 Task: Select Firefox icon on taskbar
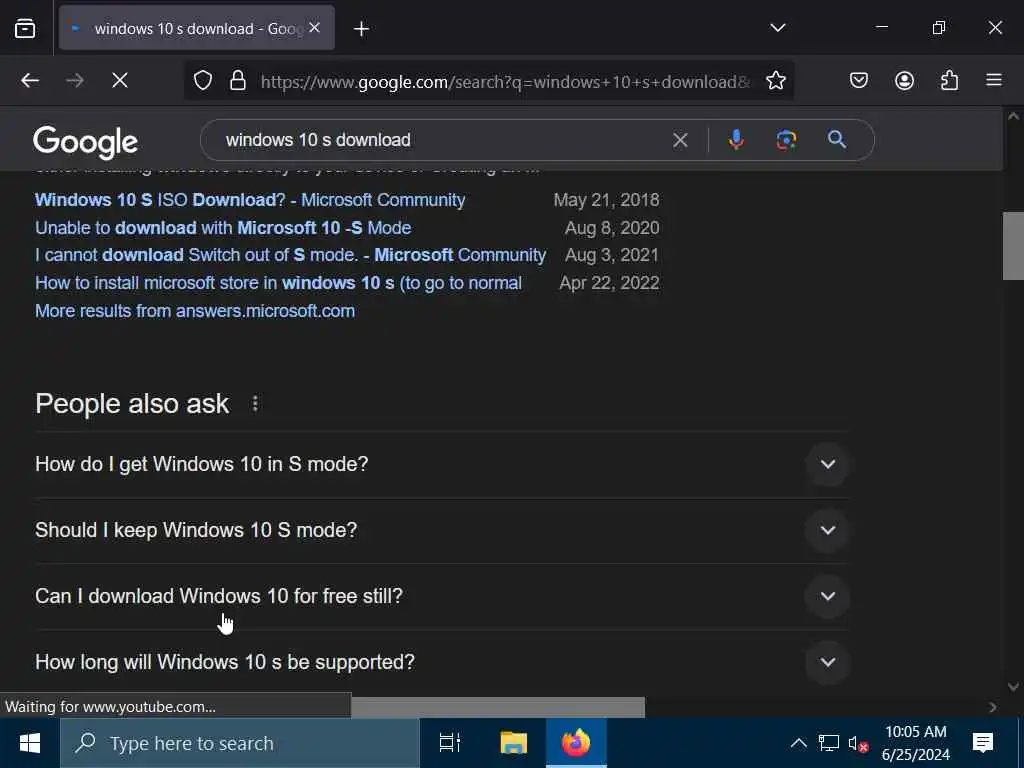pyautogui.click(x=576, y=743)
